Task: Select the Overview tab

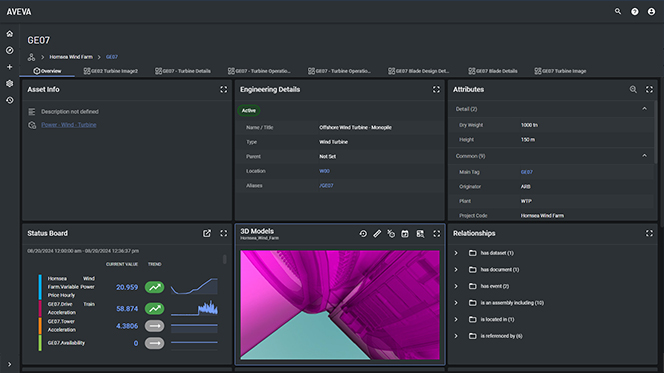Action: (47, 71)
